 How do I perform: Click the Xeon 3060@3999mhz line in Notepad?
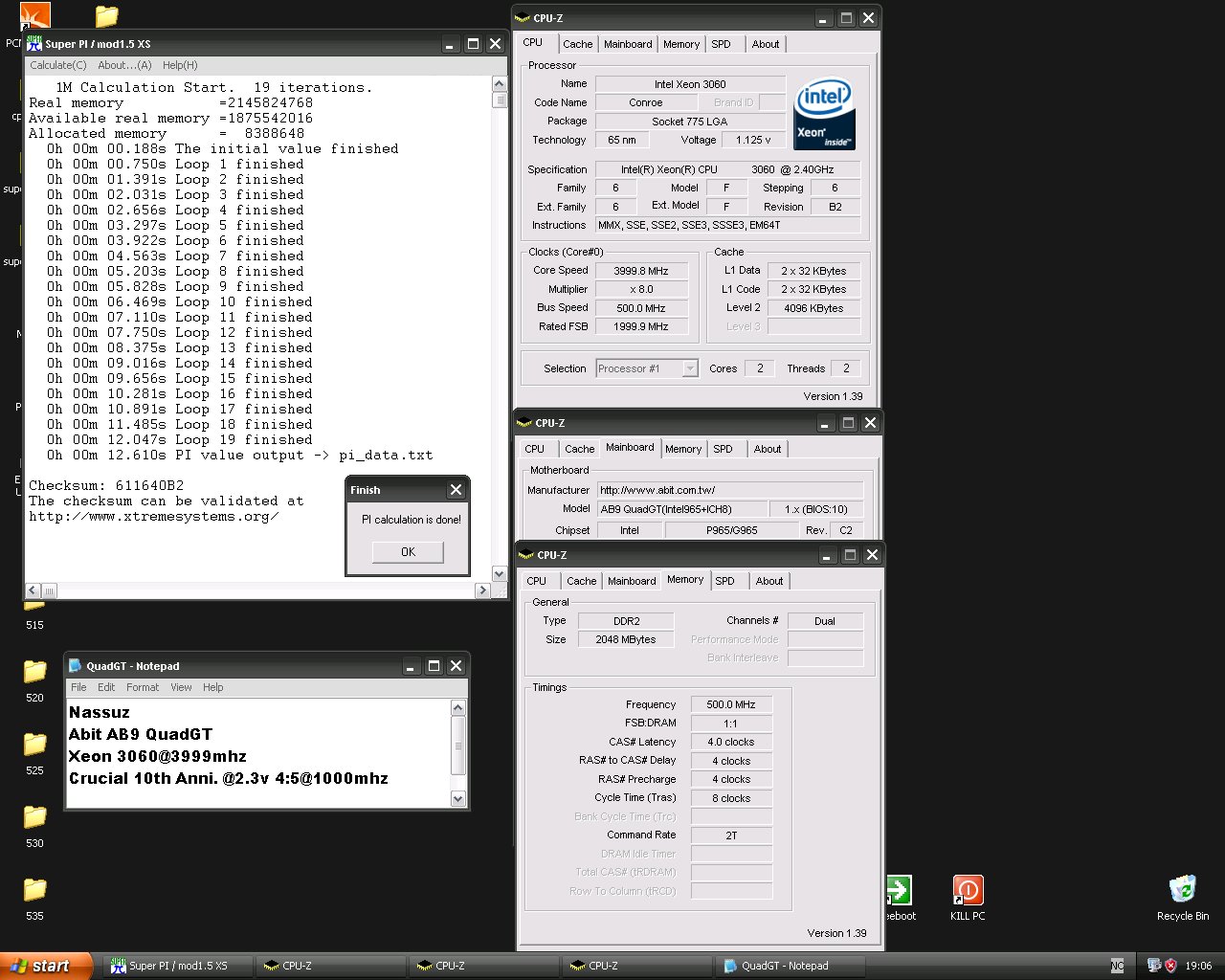click(x=158, y=756)
